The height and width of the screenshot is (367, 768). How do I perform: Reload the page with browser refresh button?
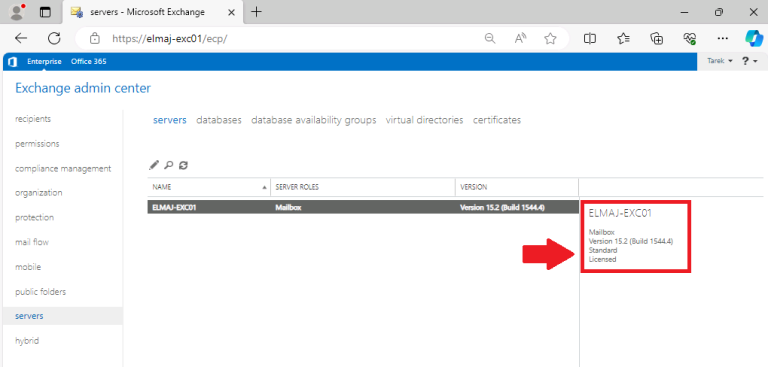click(x=54, y=38)
